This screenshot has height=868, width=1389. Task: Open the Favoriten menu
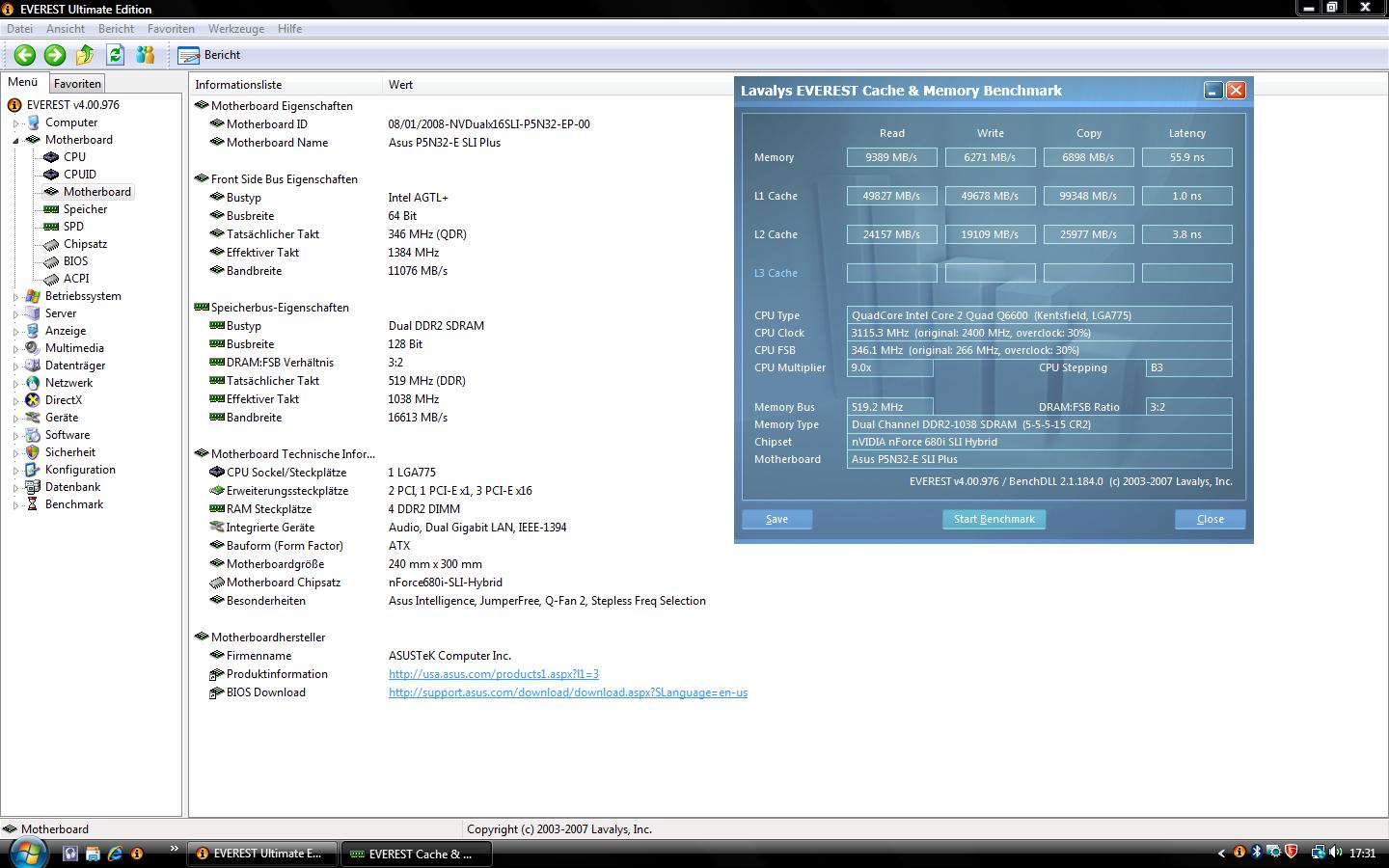point(171,29)
